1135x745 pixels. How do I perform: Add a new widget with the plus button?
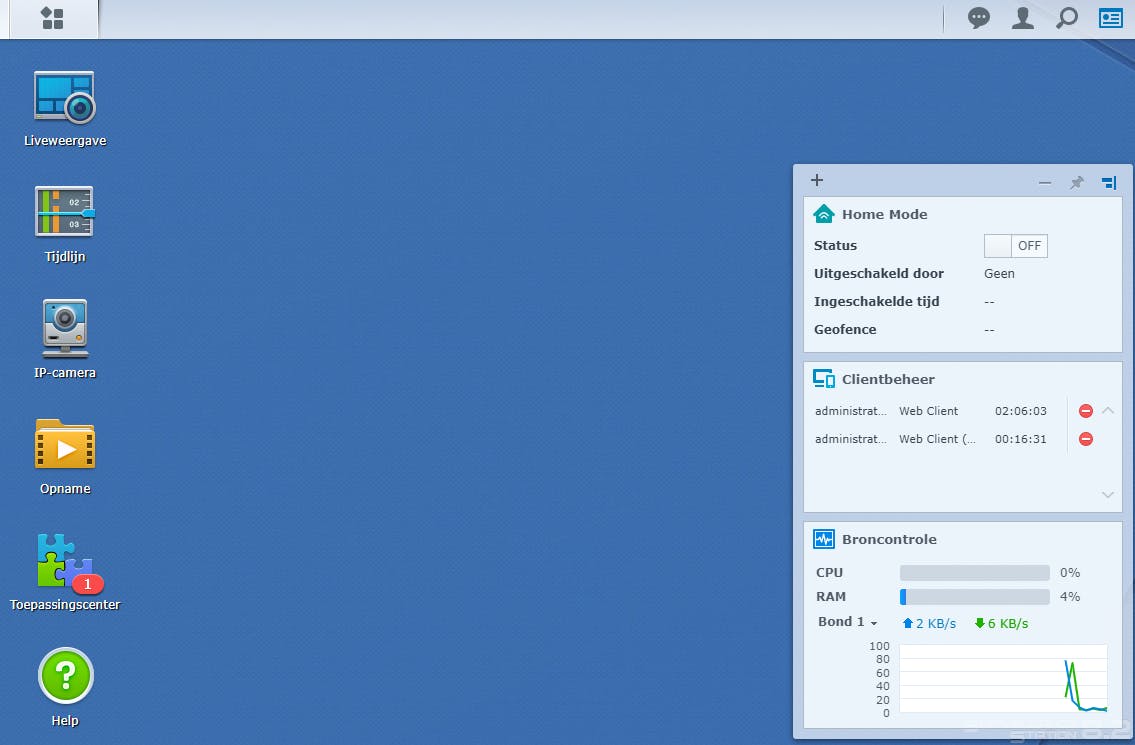pos(817,180)
